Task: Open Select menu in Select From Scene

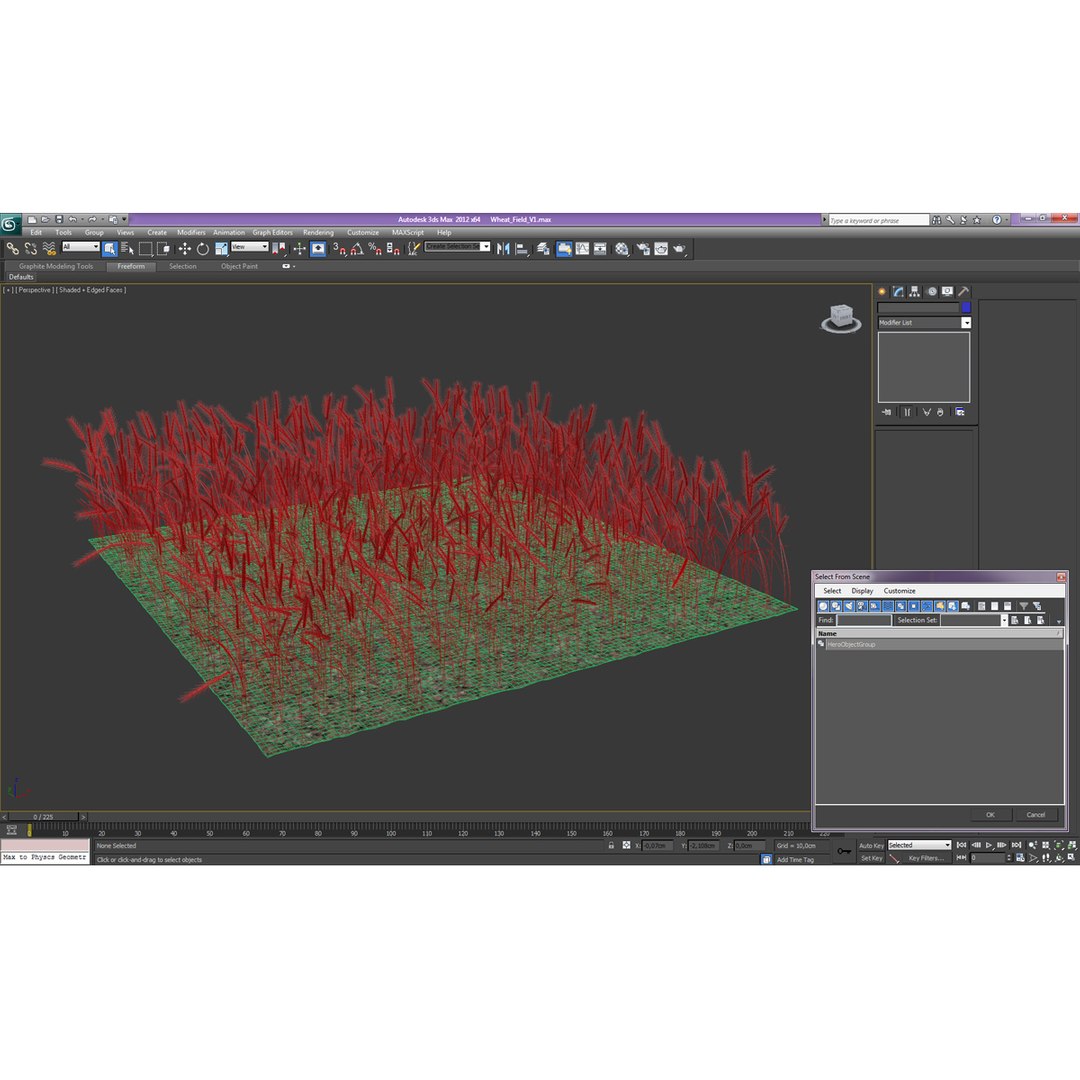Action: tap(832, 591)
